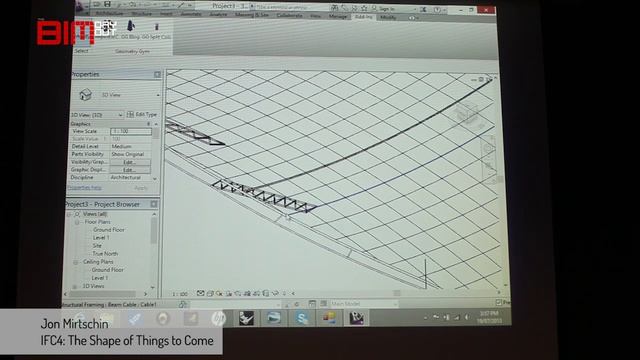Open the Insert ribbon tab
This screenshot has width=640, height=360.
[x=166, y=14]
